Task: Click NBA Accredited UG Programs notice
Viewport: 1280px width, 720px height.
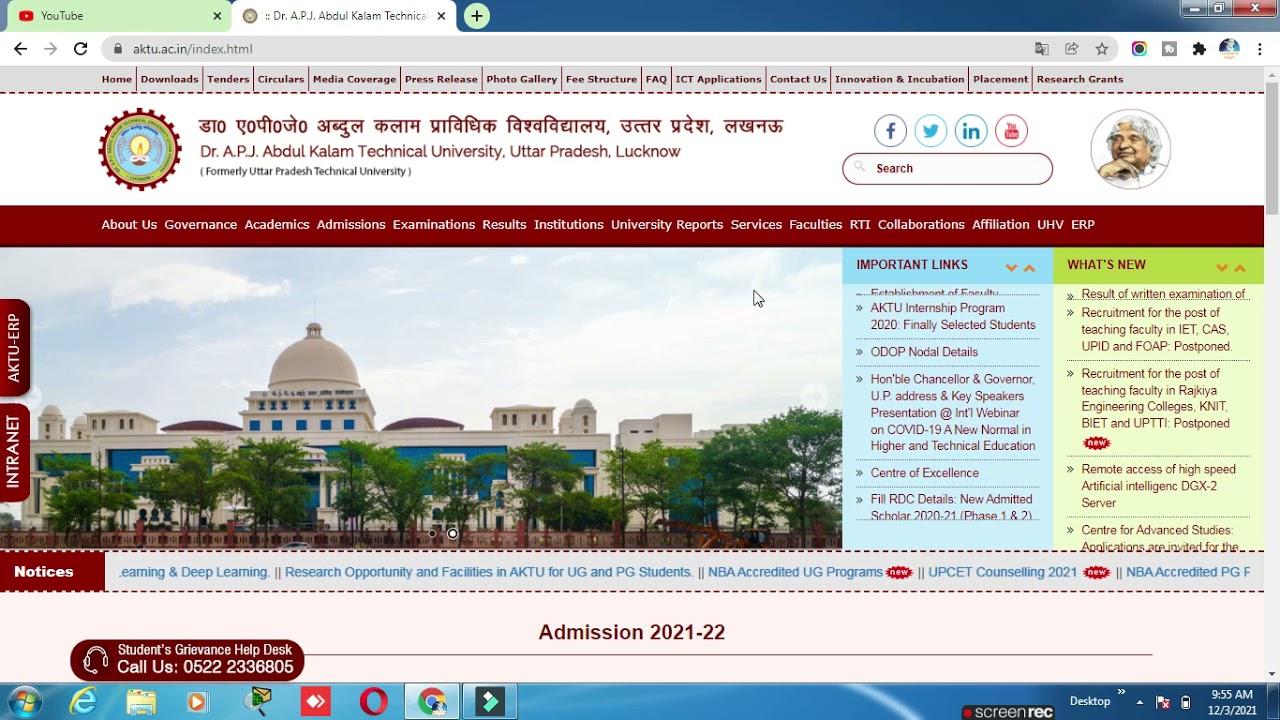Action: coord(795,572)
